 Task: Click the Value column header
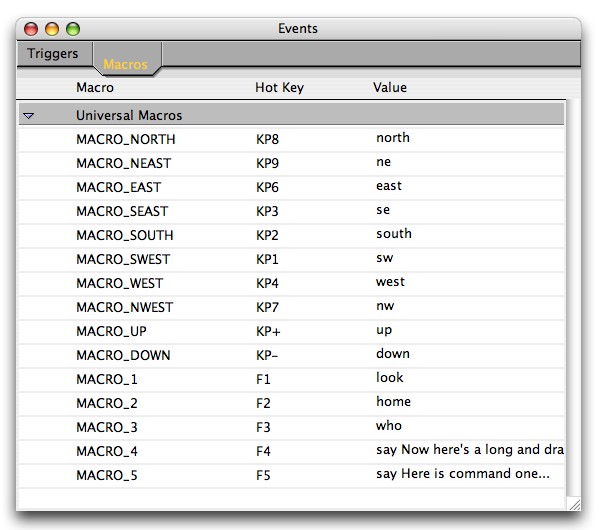pyautogui.click(x=390, y=88)
